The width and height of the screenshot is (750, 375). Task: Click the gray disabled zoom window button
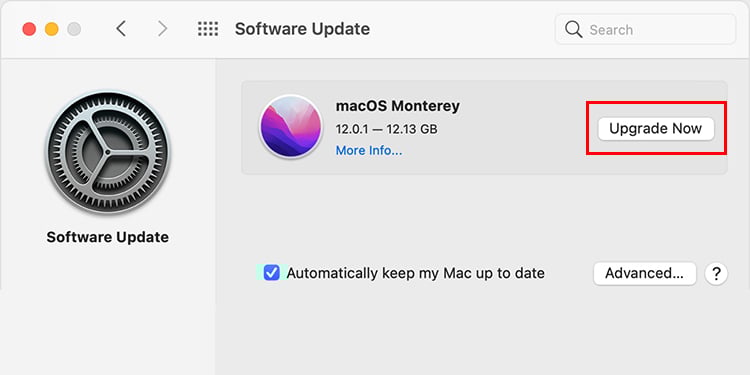click(x=74, y=29)
